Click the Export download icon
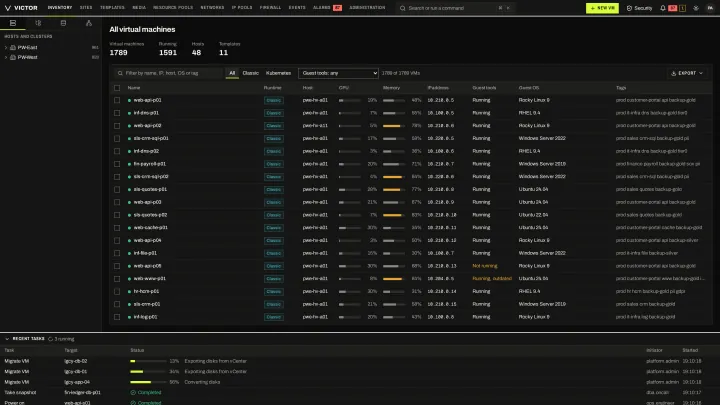 tap(674, 73)
